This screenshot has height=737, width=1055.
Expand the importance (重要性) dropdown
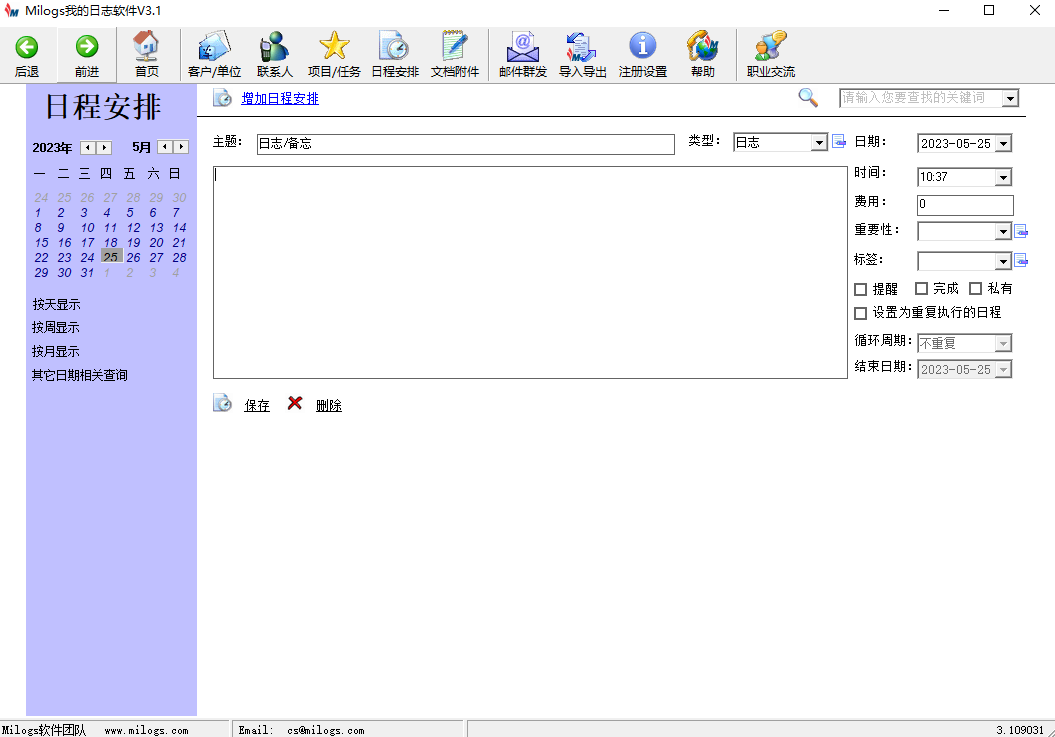(x=1003, y=232)
